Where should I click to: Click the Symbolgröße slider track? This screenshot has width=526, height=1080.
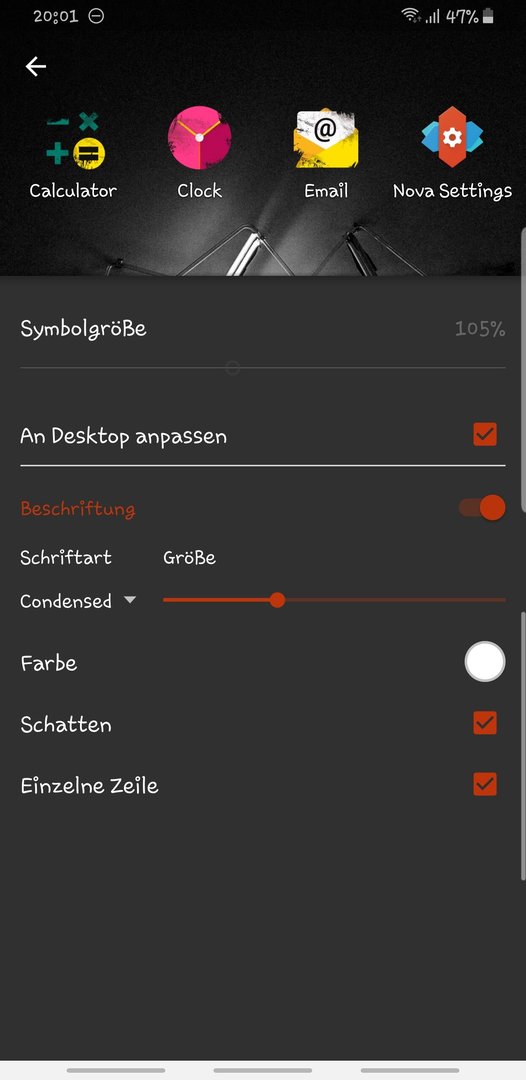coord(263,368)
